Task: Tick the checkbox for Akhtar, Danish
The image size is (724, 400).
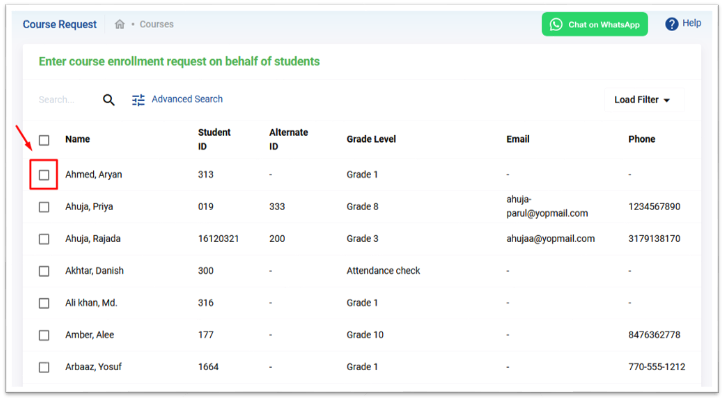Action: click(44, 271)
